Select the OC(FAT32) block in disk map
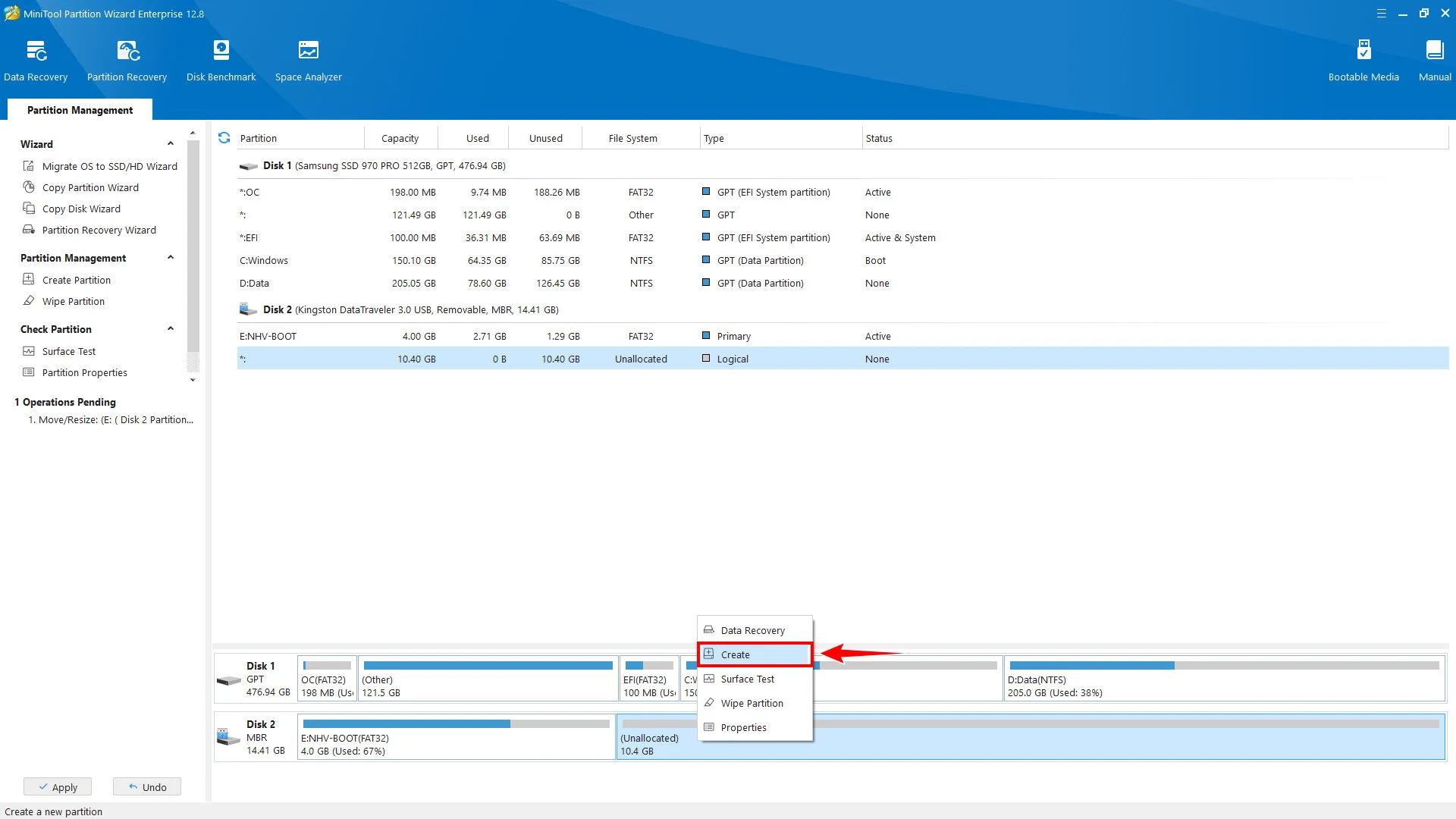The width and height of the screenshot is (1456, 819). coord(327,679)
